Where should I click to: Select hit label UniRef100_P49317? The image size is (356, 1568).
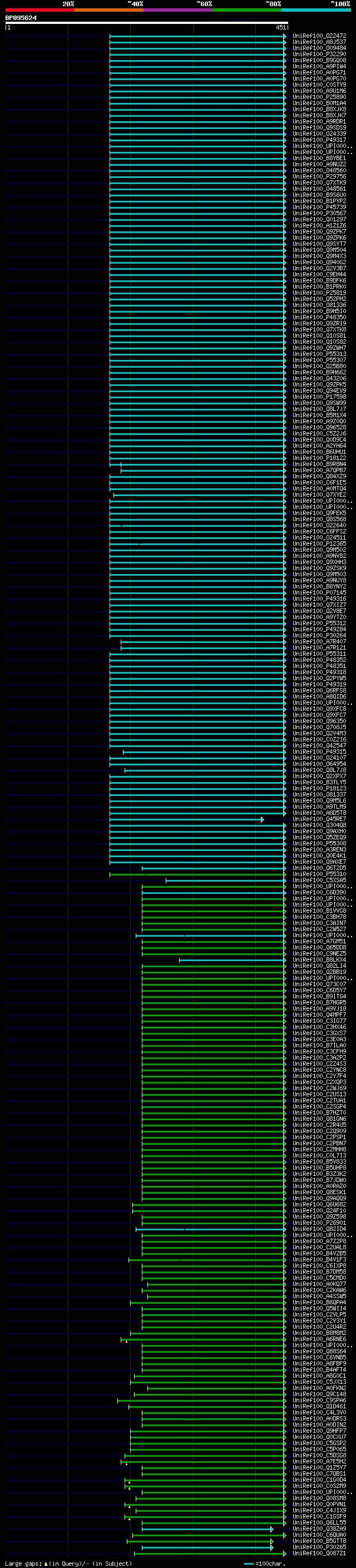tap(319, 140)
